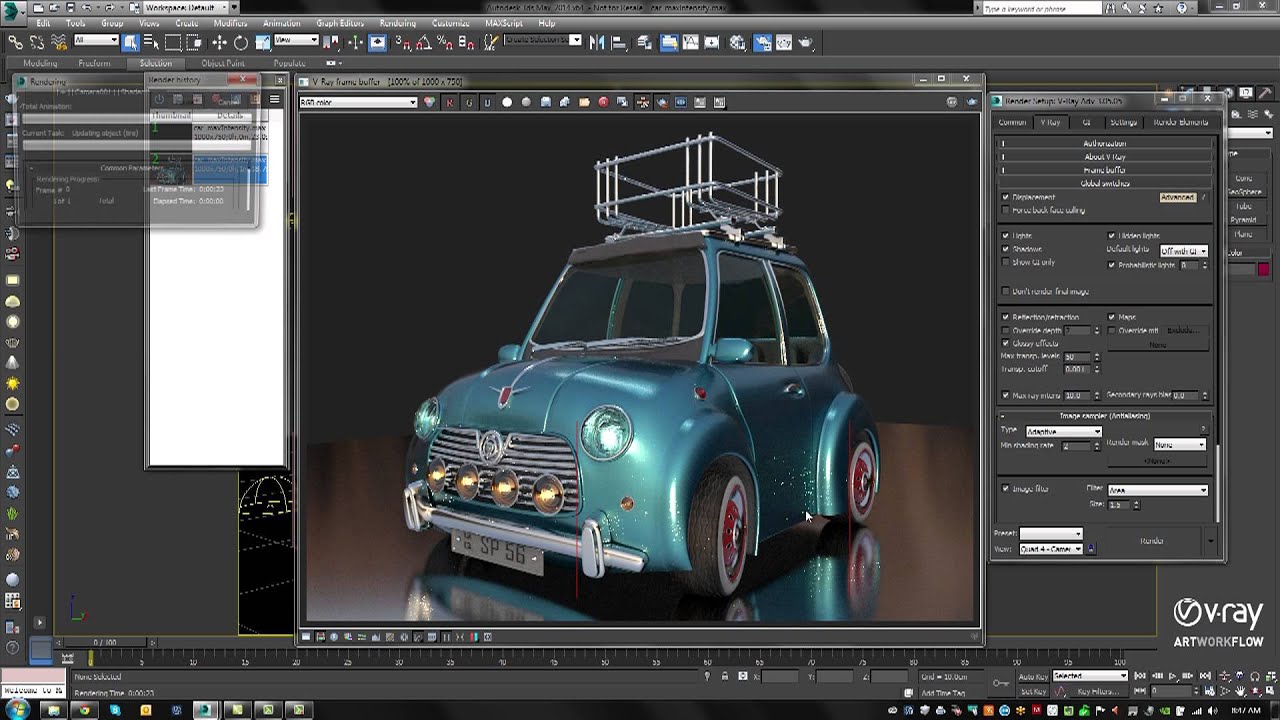
Task: Click the Render button in Render Setup
Action: 1152,541
